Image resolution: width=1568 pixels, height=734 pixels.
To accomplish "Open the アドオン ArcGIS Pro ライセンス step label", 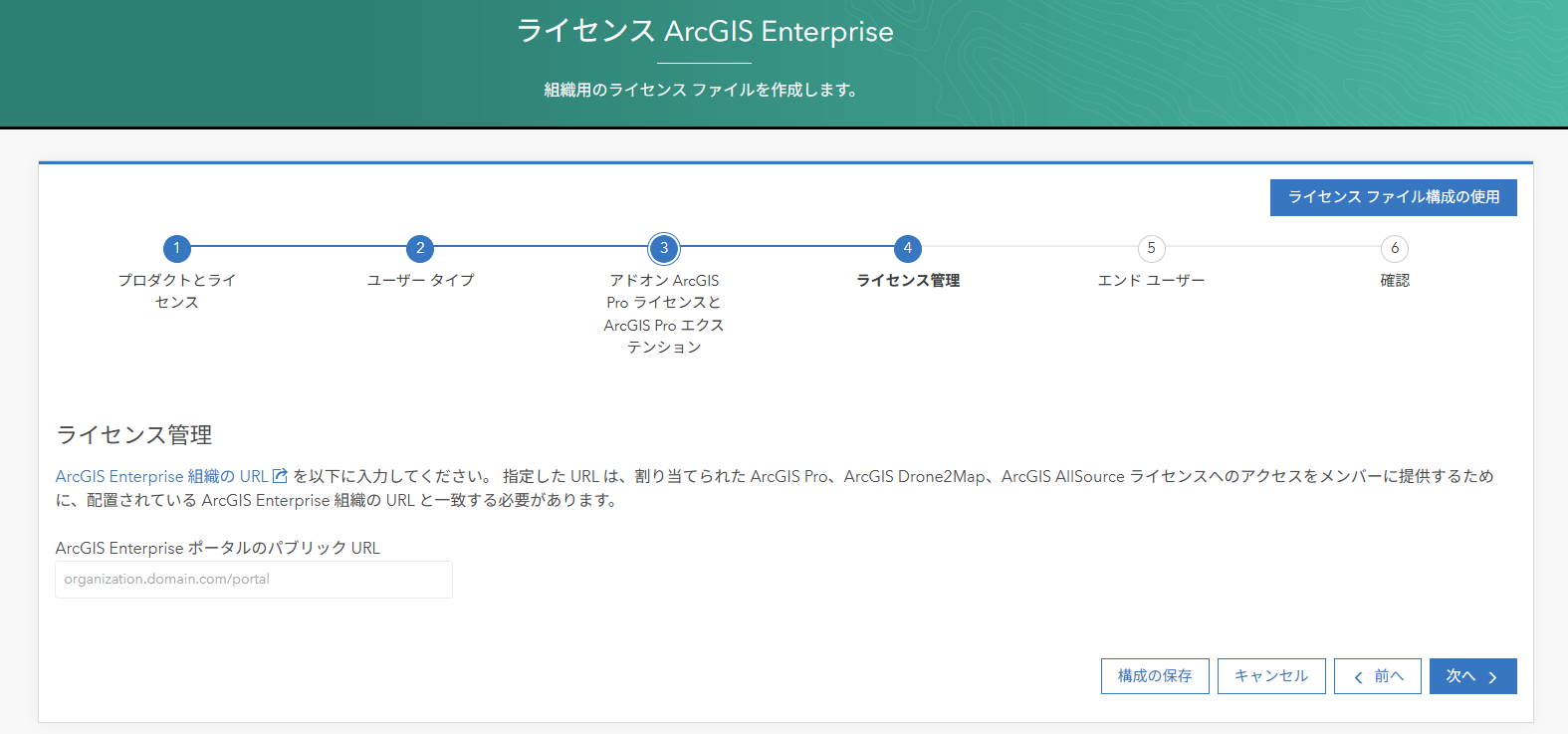I will (664, 313).
